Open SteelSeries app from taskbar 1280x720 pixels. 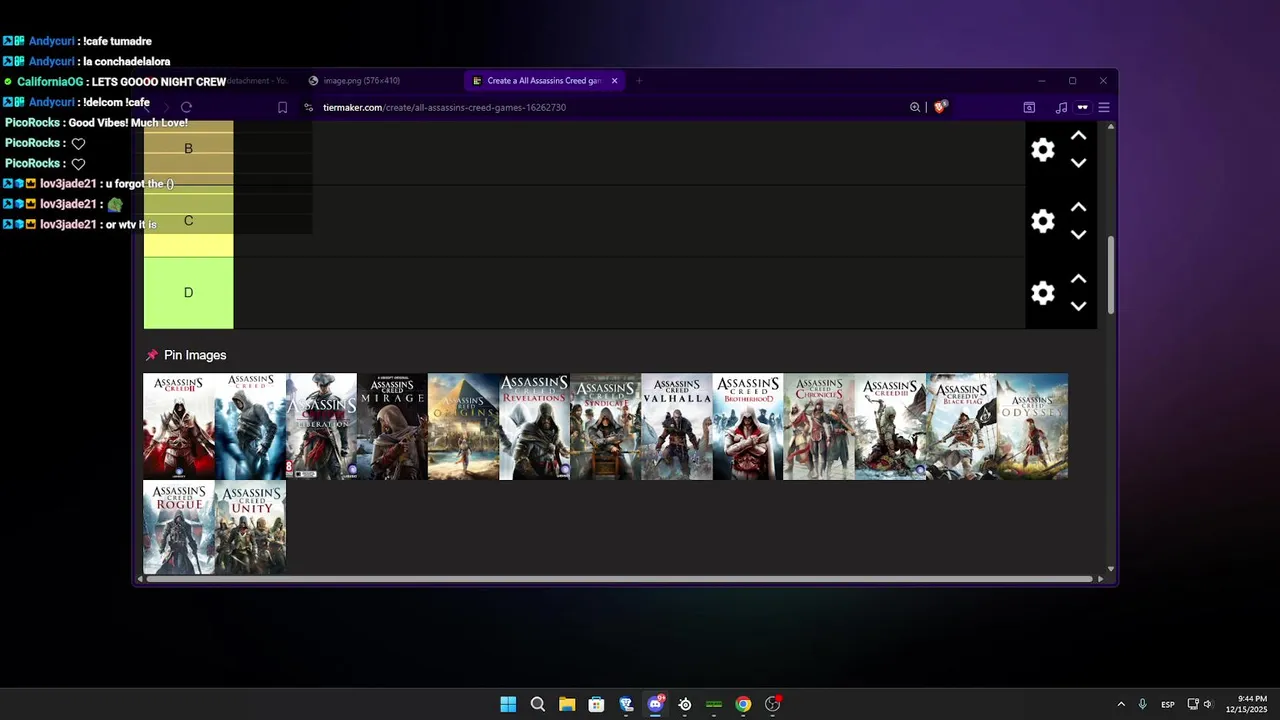point(685,704)
